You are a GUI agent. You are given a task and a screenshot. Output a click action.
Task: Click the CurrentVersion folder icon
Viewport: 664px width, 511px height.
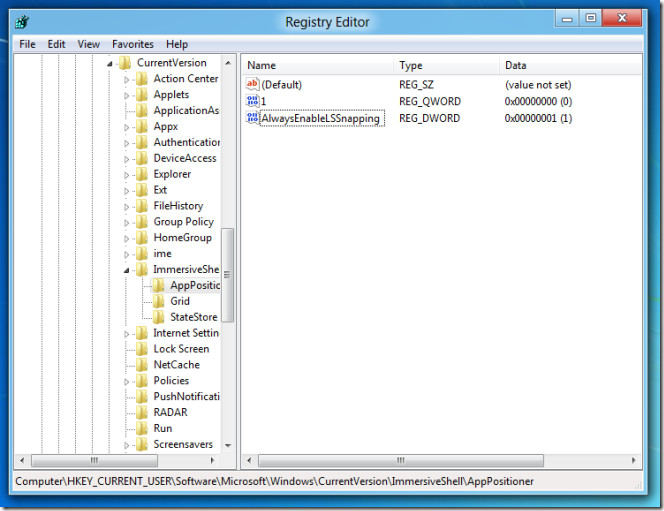125,63
